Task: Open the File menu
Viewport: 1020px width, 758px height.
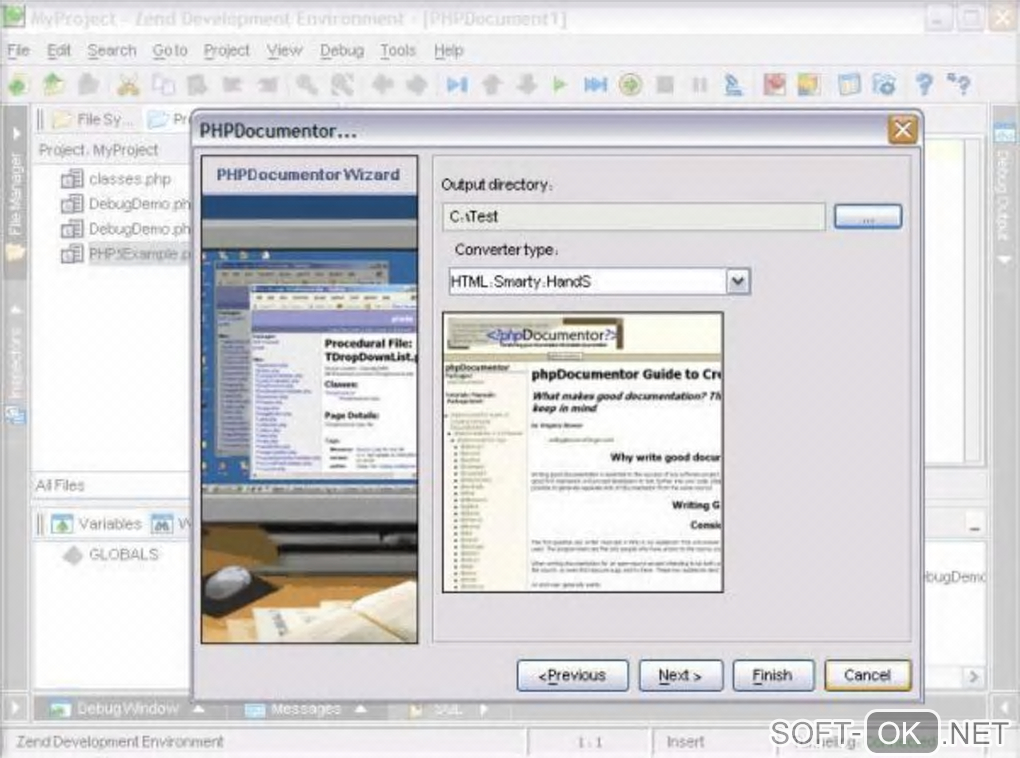Action: tap(19, 50)
